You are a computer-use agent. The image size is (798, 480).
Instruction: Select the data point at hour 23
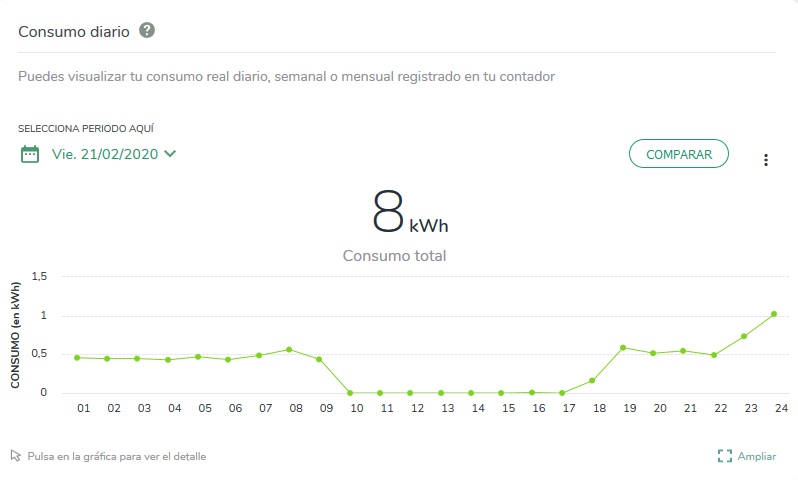pos(744,336)
